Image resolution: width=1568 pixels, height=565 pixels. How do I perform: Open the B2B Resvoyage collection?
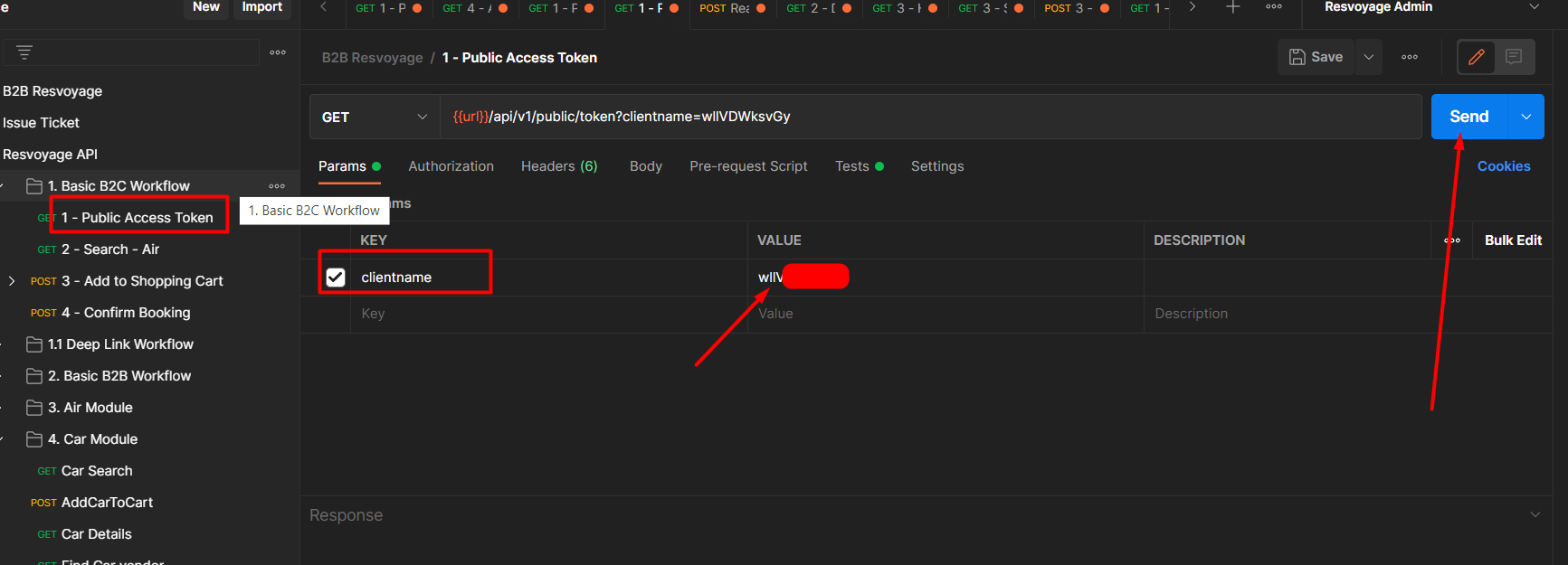[52, 91]
